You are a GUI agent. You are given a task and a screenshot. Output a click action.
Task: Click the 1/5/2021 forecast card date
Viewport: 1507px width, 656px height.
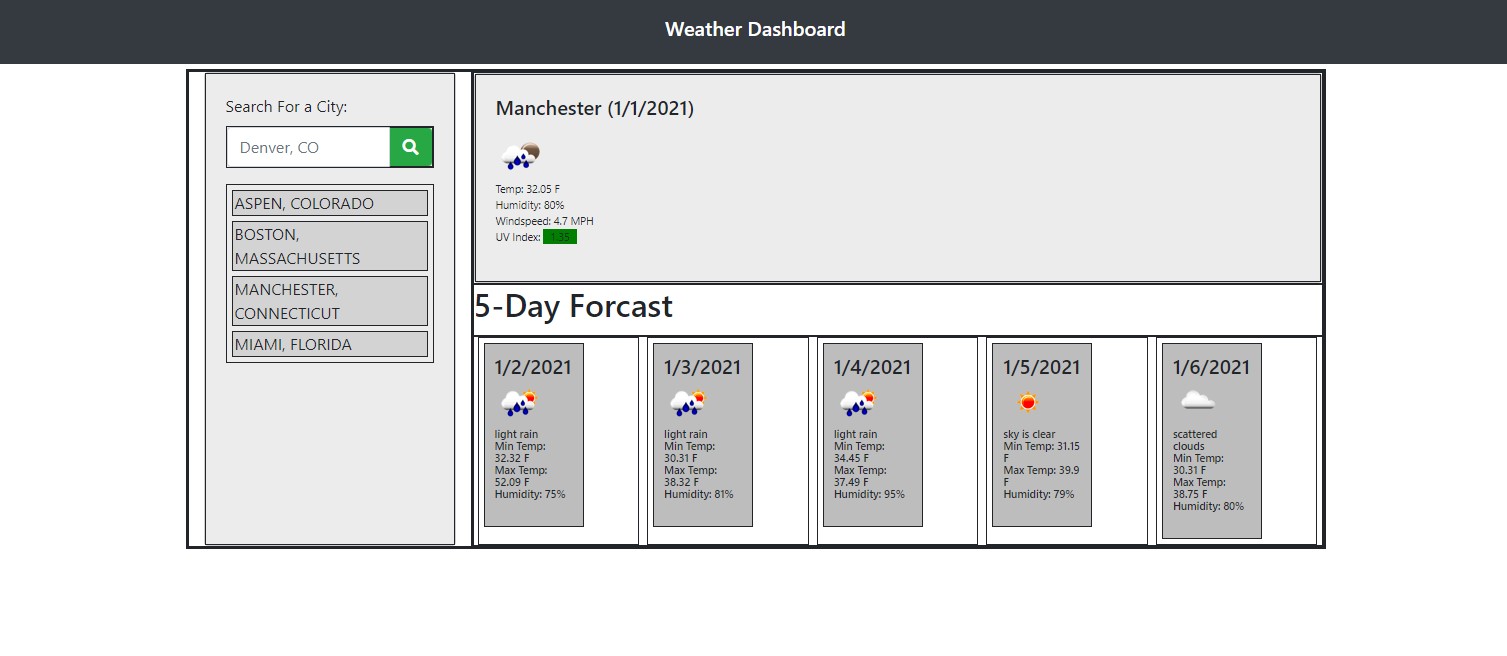(1042, 367)
